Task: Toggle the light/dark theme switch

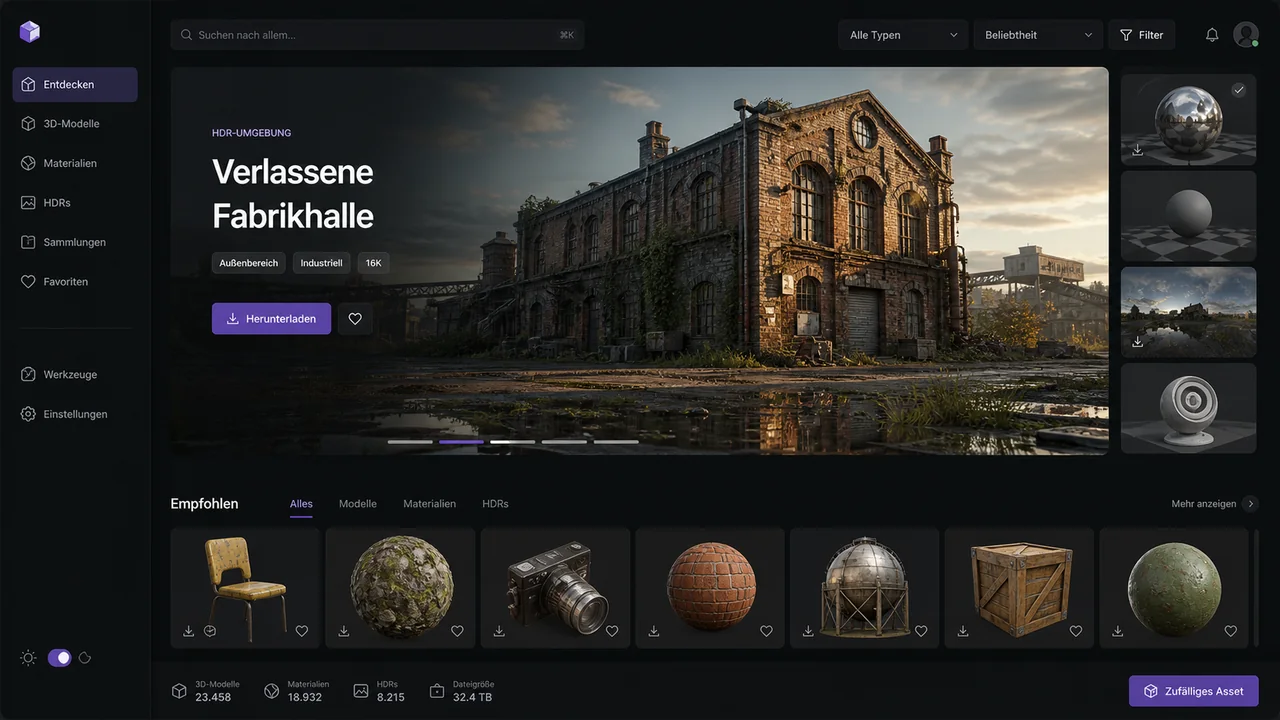Action: click(60, 658)
